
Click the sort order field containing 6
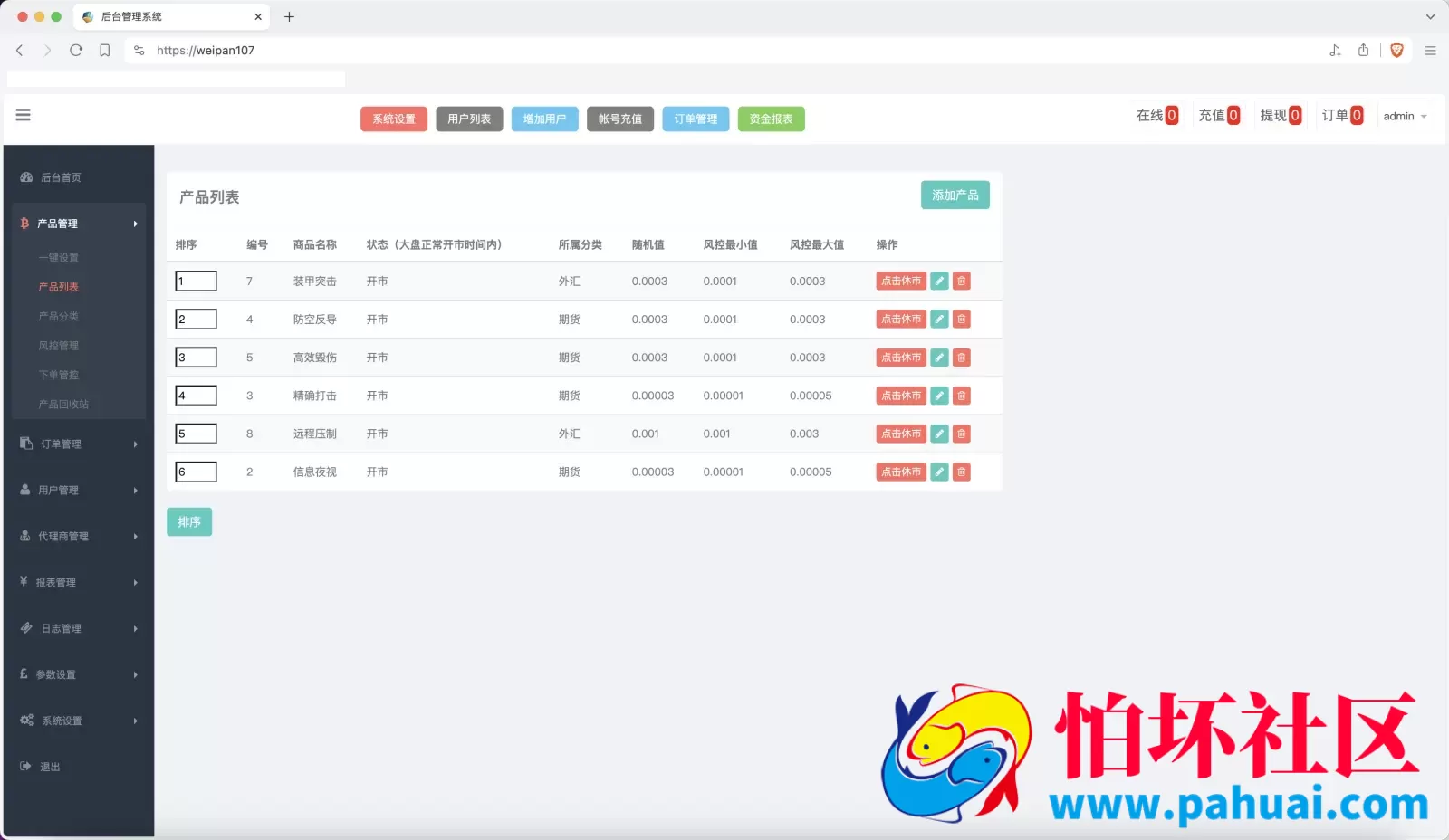(196, 472)
